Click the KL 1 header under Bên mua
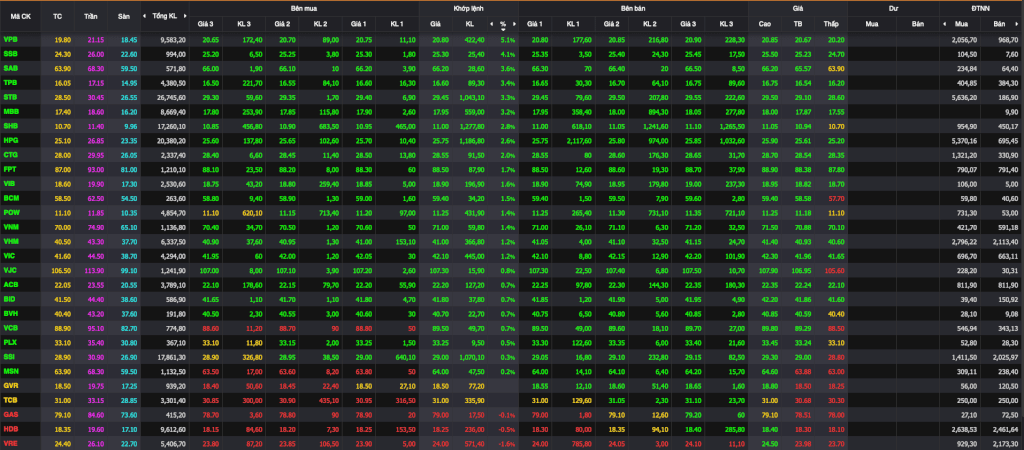Screen dimensions: 1024x450 pyautogui.click(x=397, y=24)
